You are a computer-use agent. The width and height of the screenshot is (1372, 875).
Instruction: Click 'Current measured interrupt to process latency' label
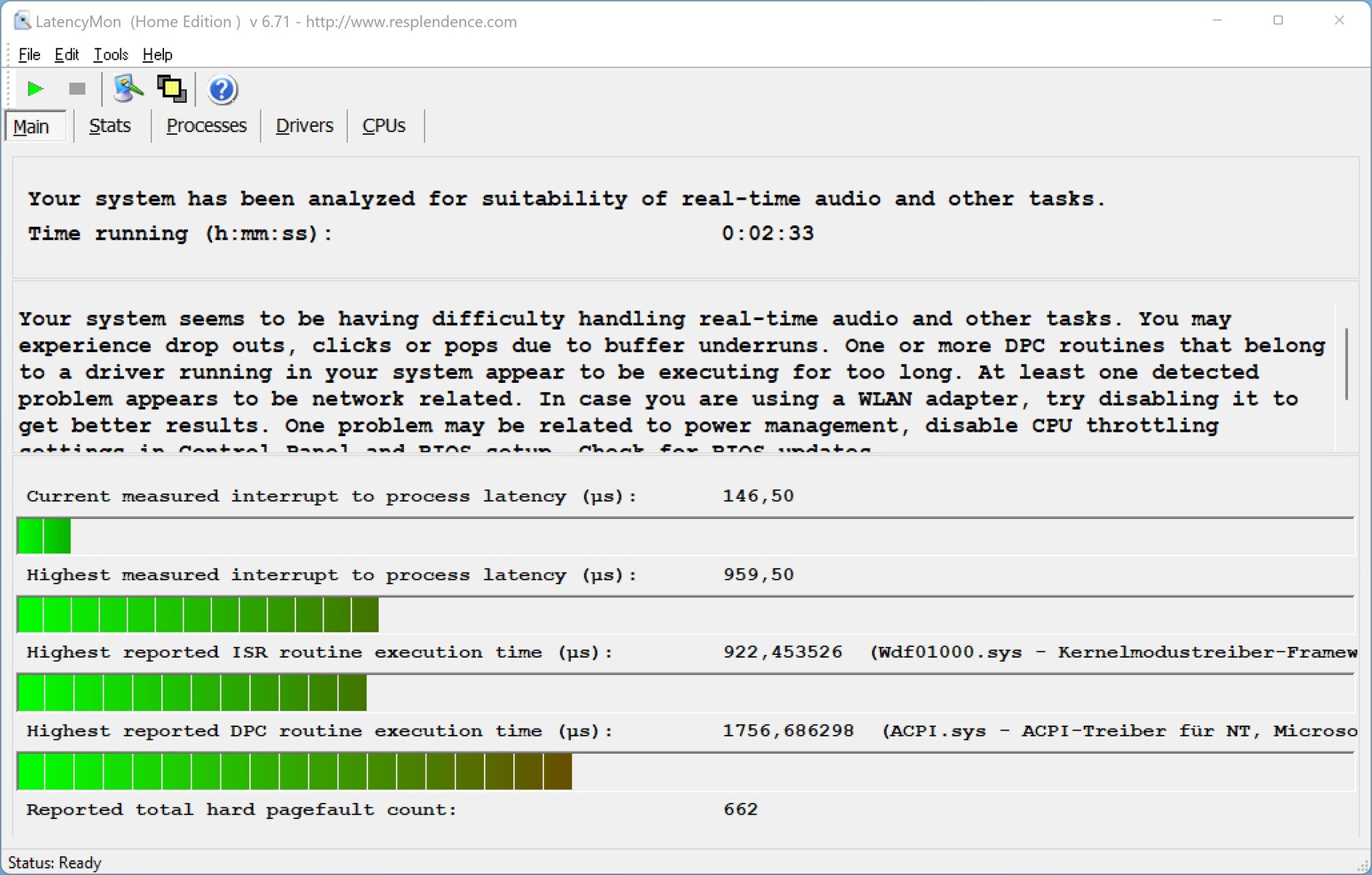[x=332, y=496]
